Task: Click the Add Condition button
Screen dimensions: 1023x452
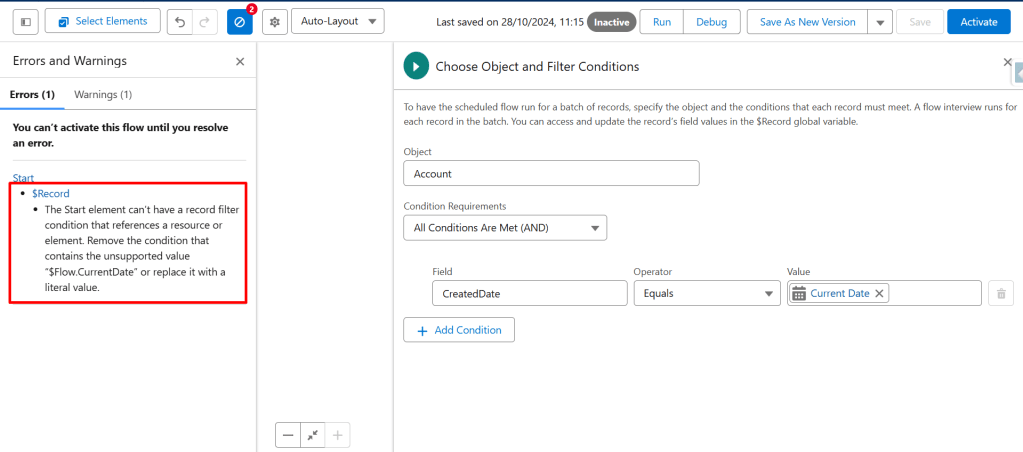Action: pos(459,330)
